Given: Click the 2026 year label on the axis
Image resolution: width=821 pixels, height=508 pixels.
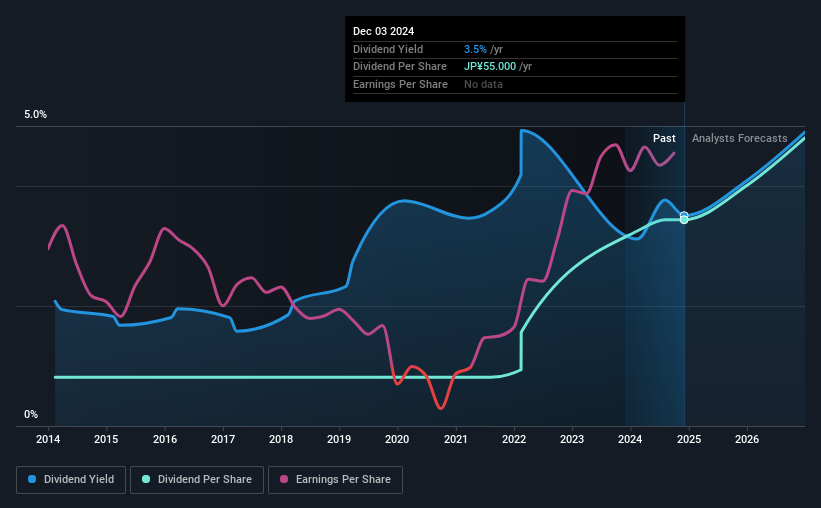Looking at the screenshot, I should (x=746, y=439).
